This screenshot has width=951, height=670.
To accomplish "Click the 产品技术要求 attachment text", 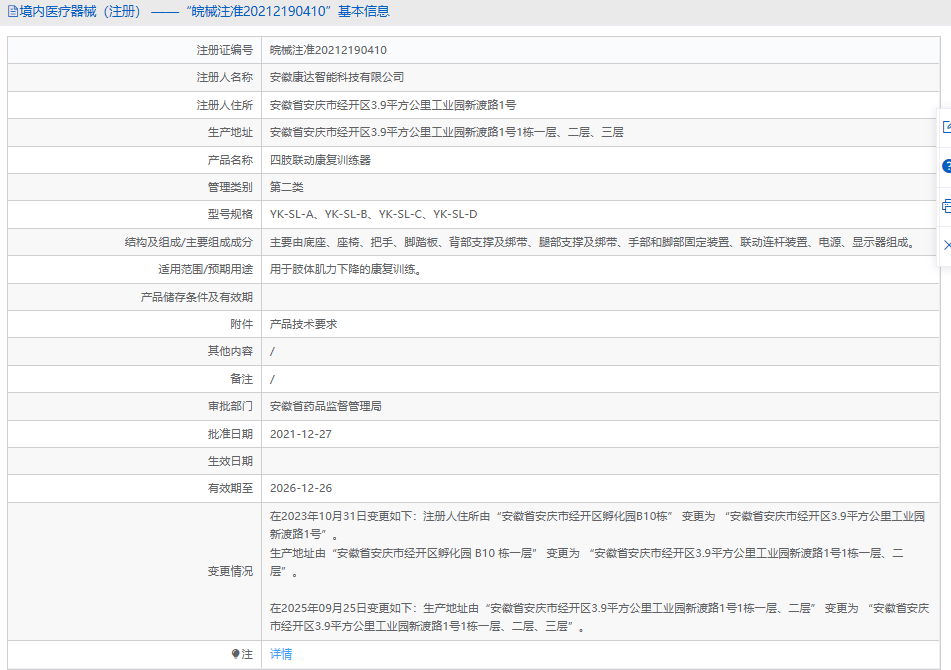I will pyautogui.click(x=303, y=324).
